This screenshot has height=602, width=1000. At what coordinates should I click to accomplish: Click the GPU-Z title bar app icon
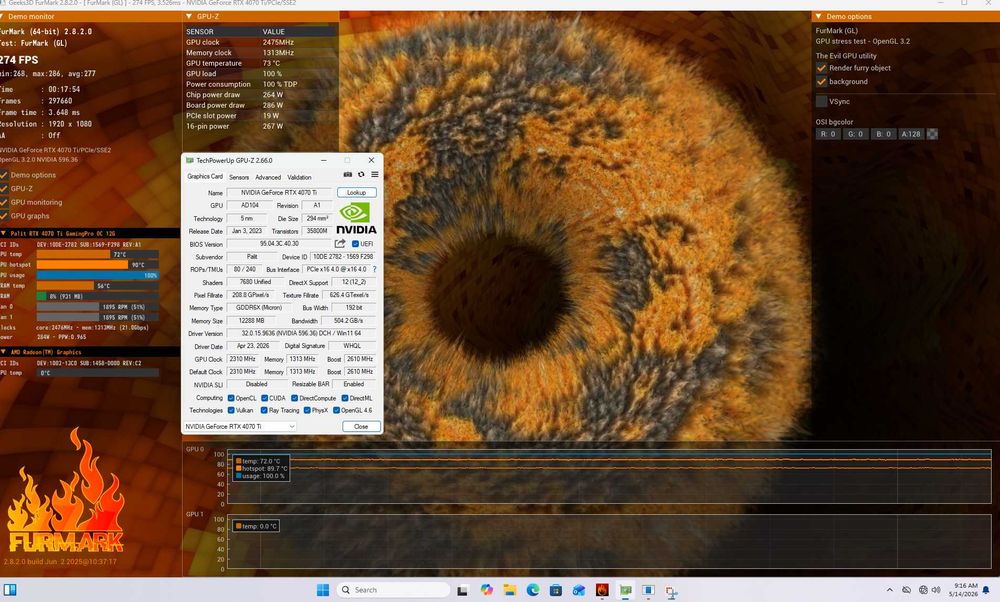coord(189,161)
